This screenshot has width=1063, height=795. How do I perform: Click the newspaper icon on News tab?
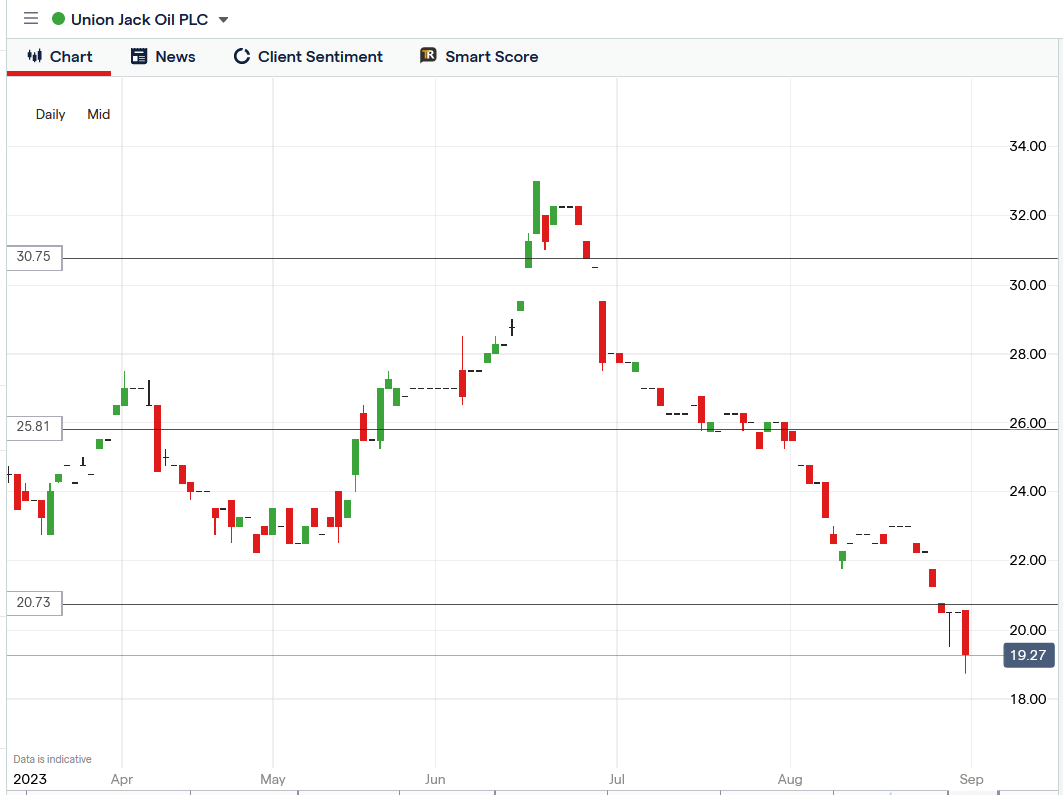tap(138, 56)
